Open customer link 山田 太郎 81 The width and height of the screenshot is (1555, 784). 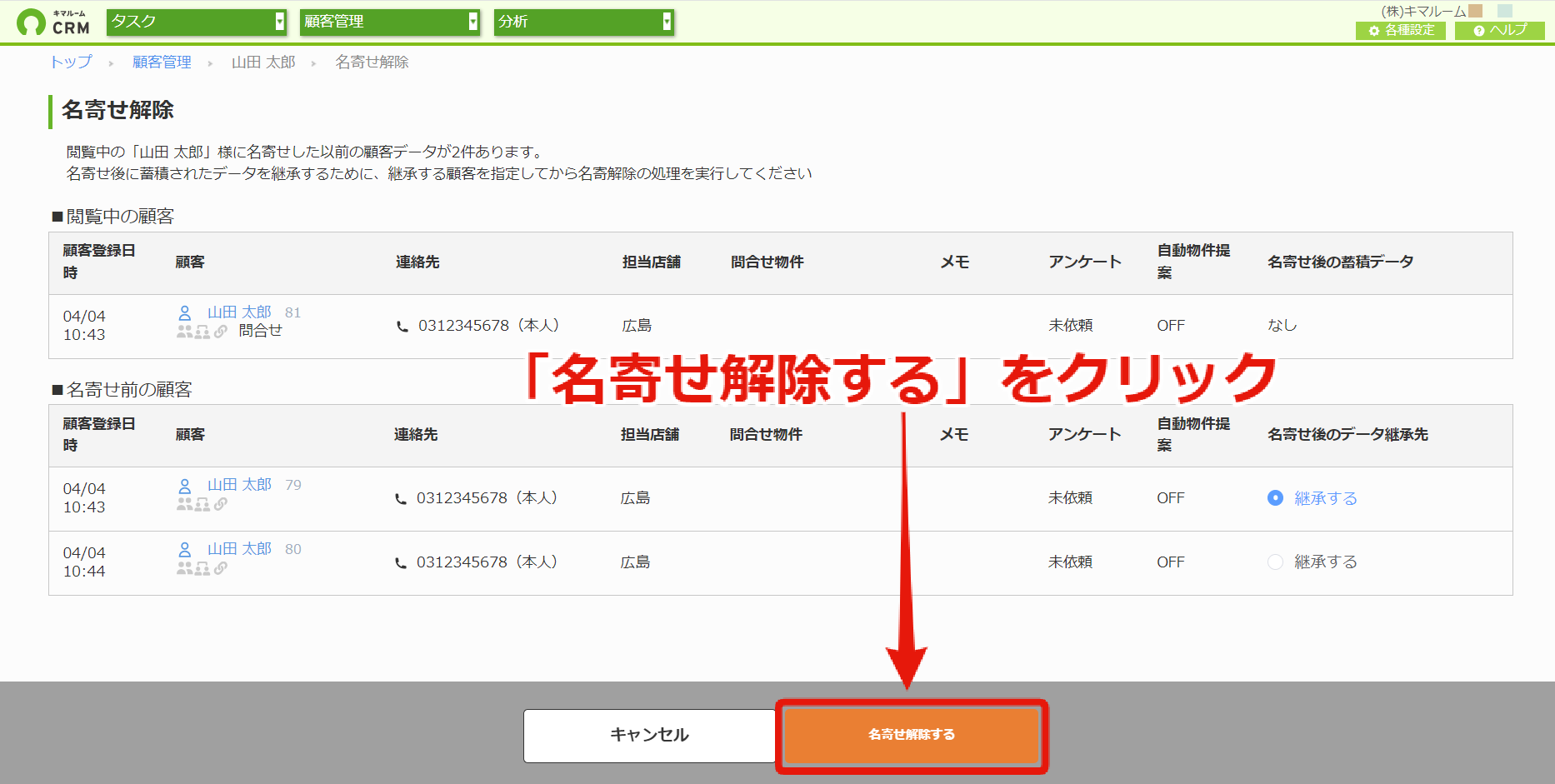click(x=239, y=312)
